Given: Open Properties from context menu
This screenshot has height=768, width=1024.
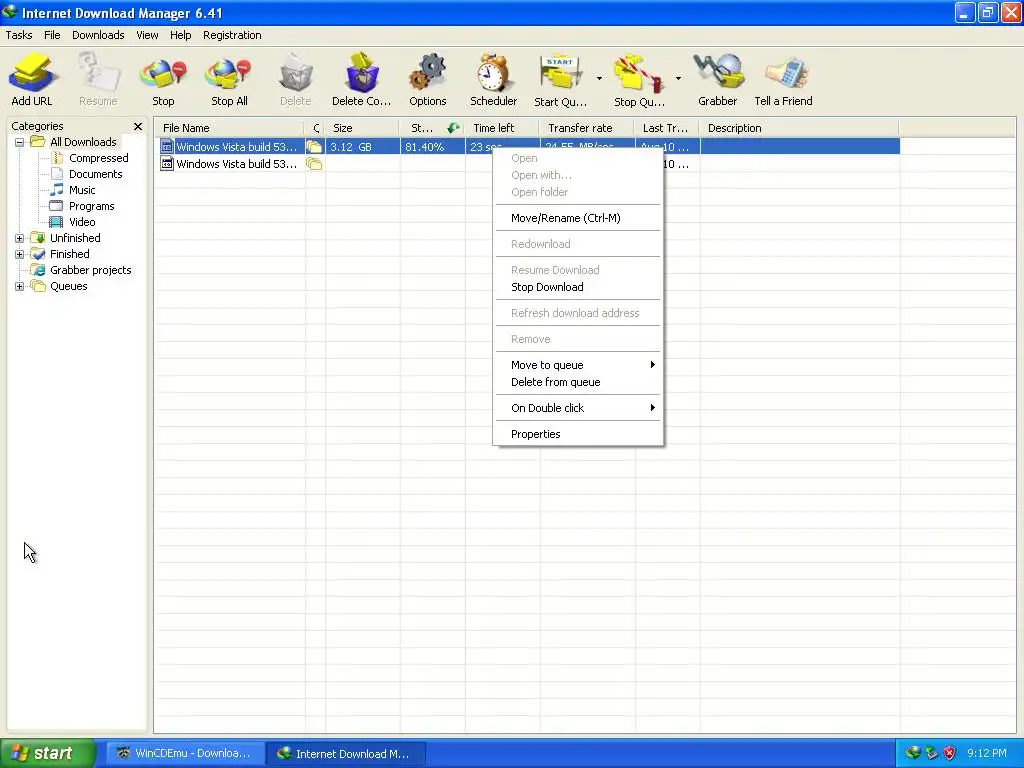Looking at the screenshot, I should tap(578, 434).
